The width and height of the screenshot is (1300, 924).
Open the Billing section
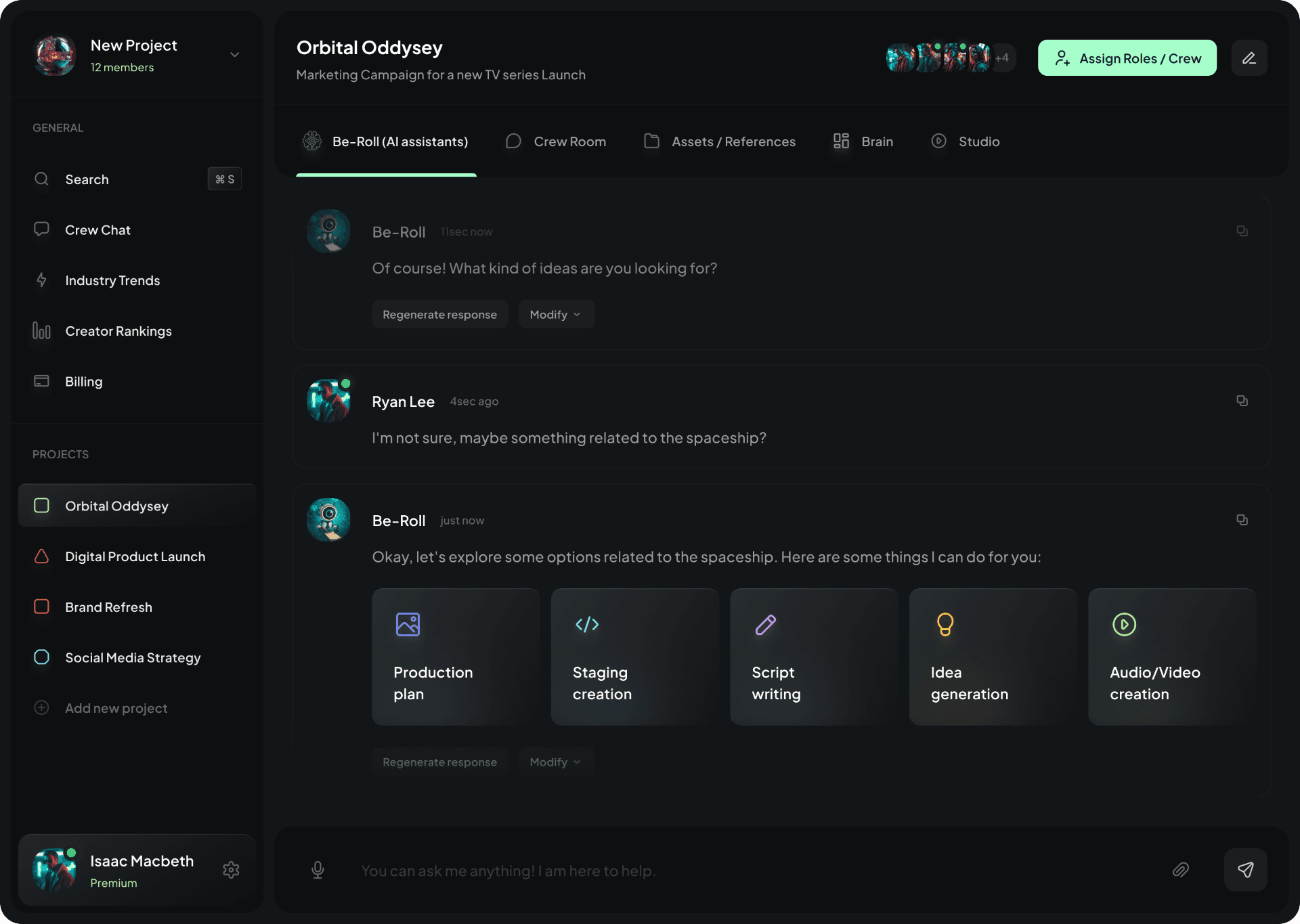tap(83, 381)
